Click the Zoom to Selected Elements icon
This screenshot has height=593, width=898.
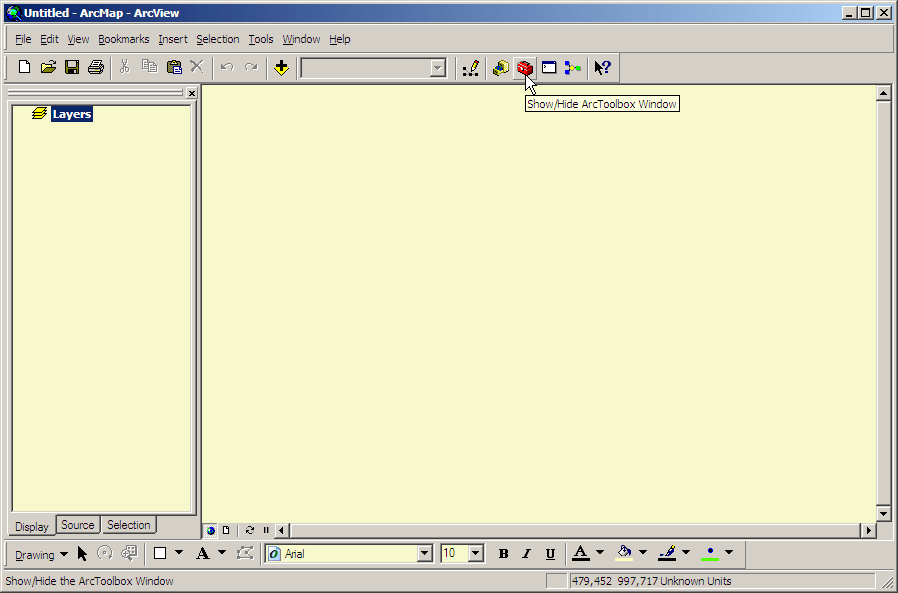click(x=129, y=553)
